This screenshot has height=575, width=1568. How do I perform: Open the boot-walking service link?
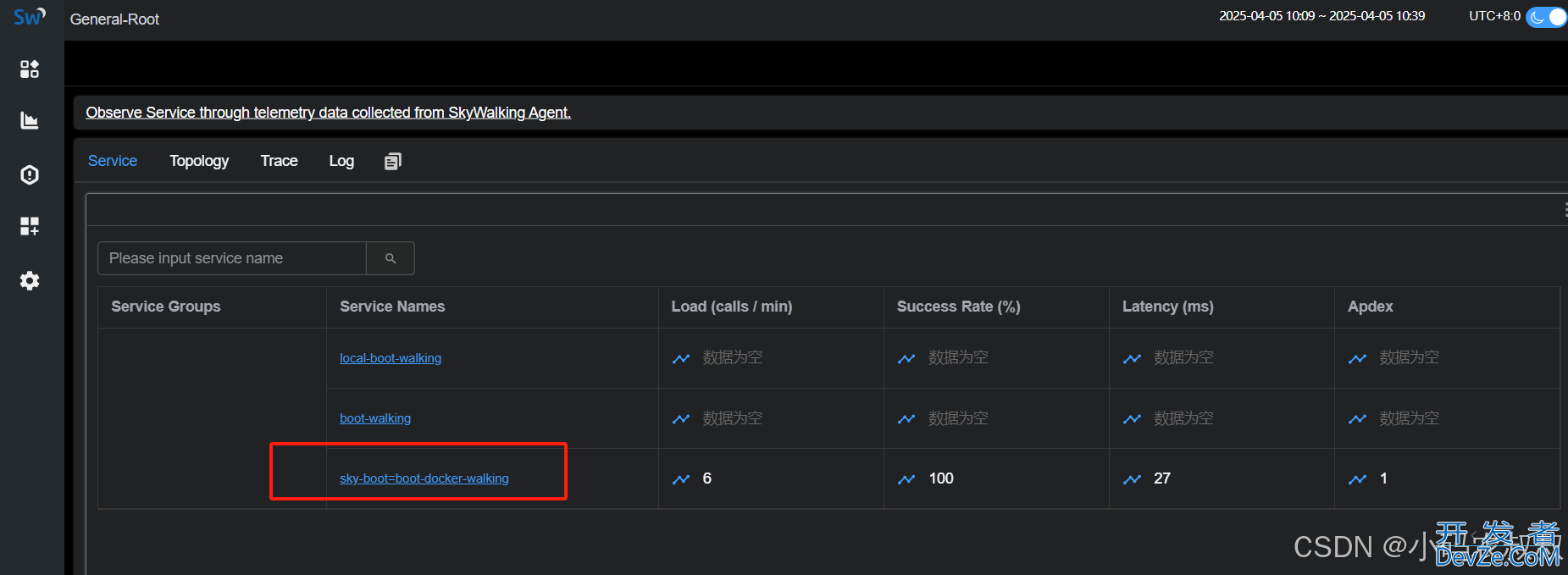point(375,418)
